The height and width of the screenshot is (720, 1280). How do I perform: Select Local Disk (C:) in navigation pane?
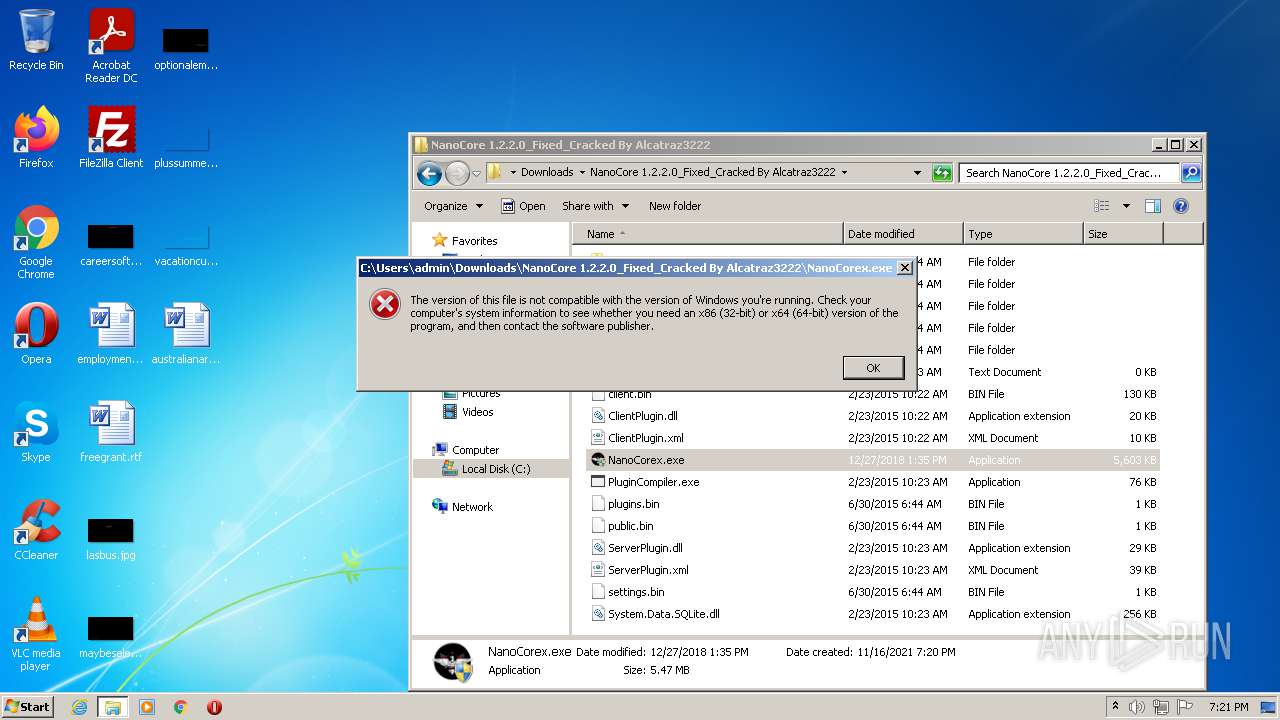click(x=496, y=469)
